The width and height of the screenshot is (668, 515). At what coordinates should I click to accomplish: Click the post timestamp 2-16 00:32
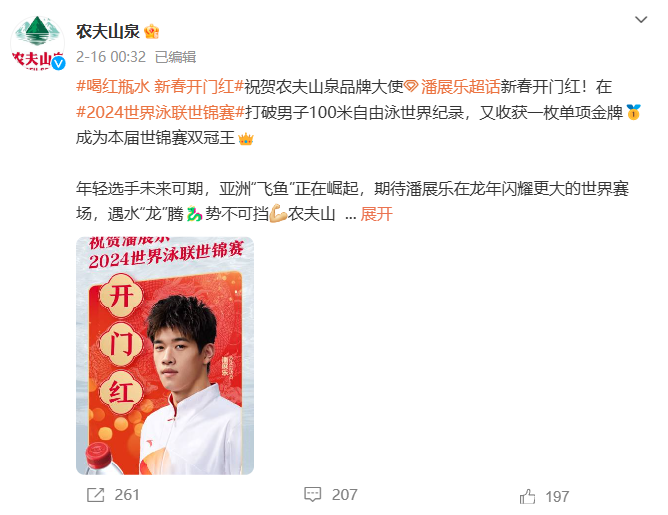[111, 57]
